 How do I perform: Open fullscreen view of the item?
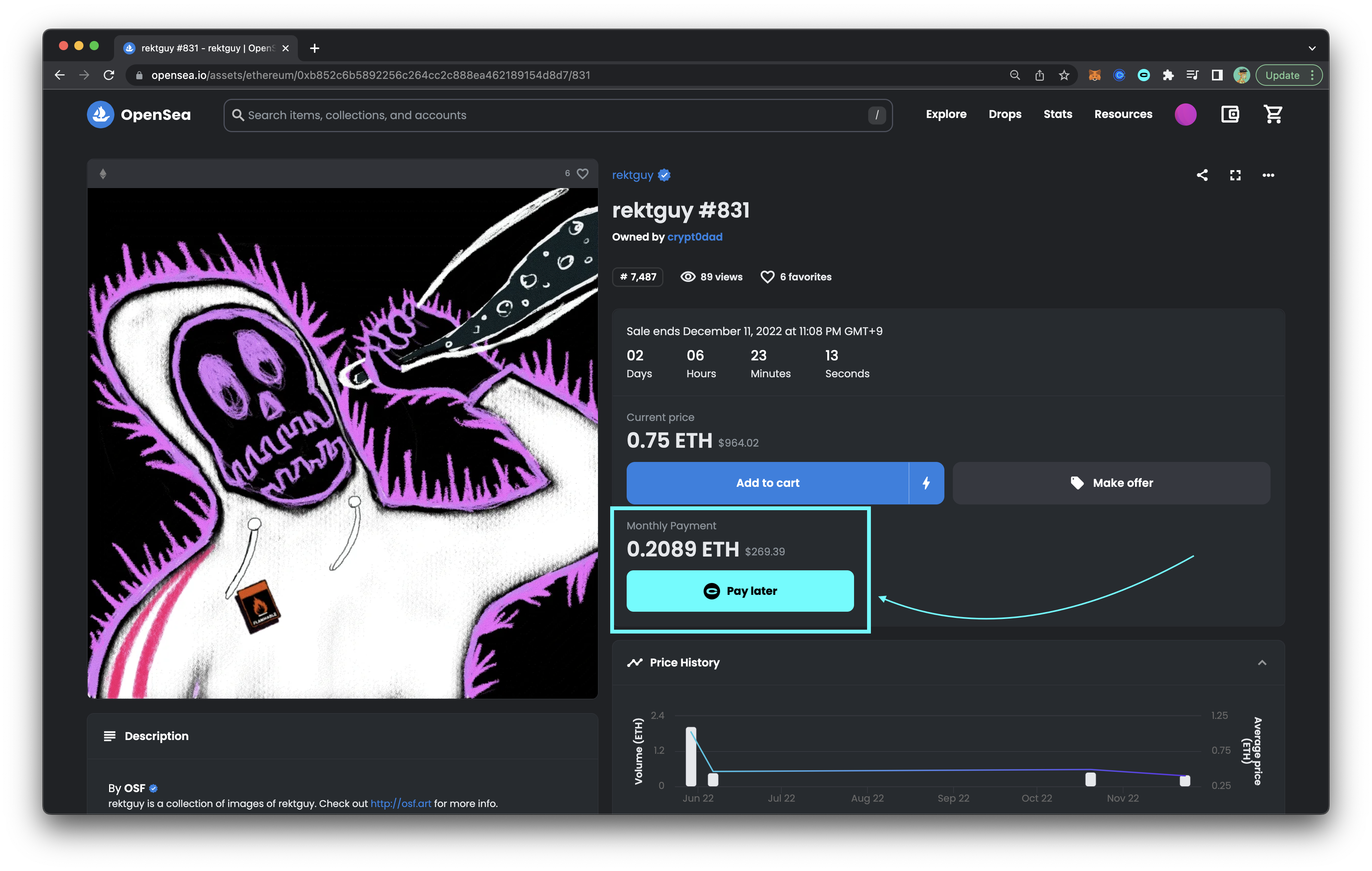pos(1235,175)
